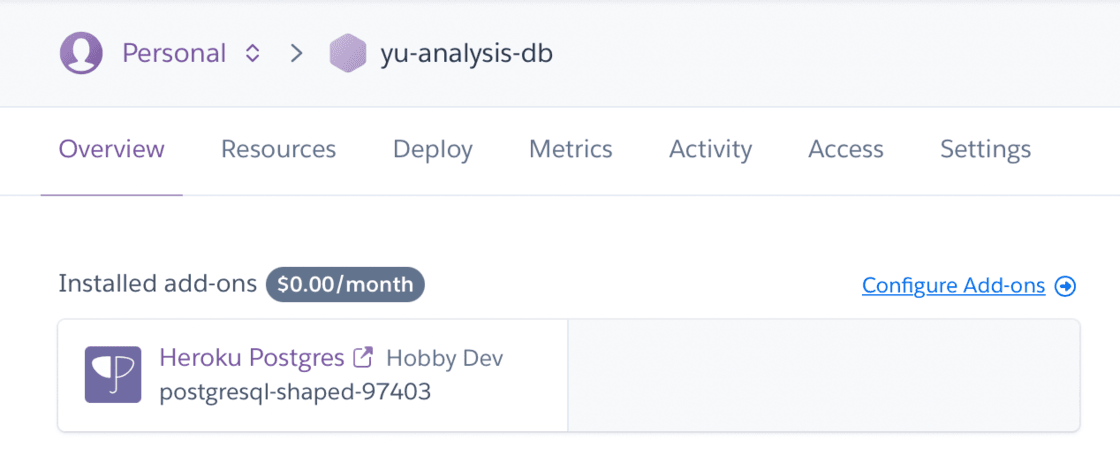
Task: Select the Overview tab
Action: tap(111, 150)
